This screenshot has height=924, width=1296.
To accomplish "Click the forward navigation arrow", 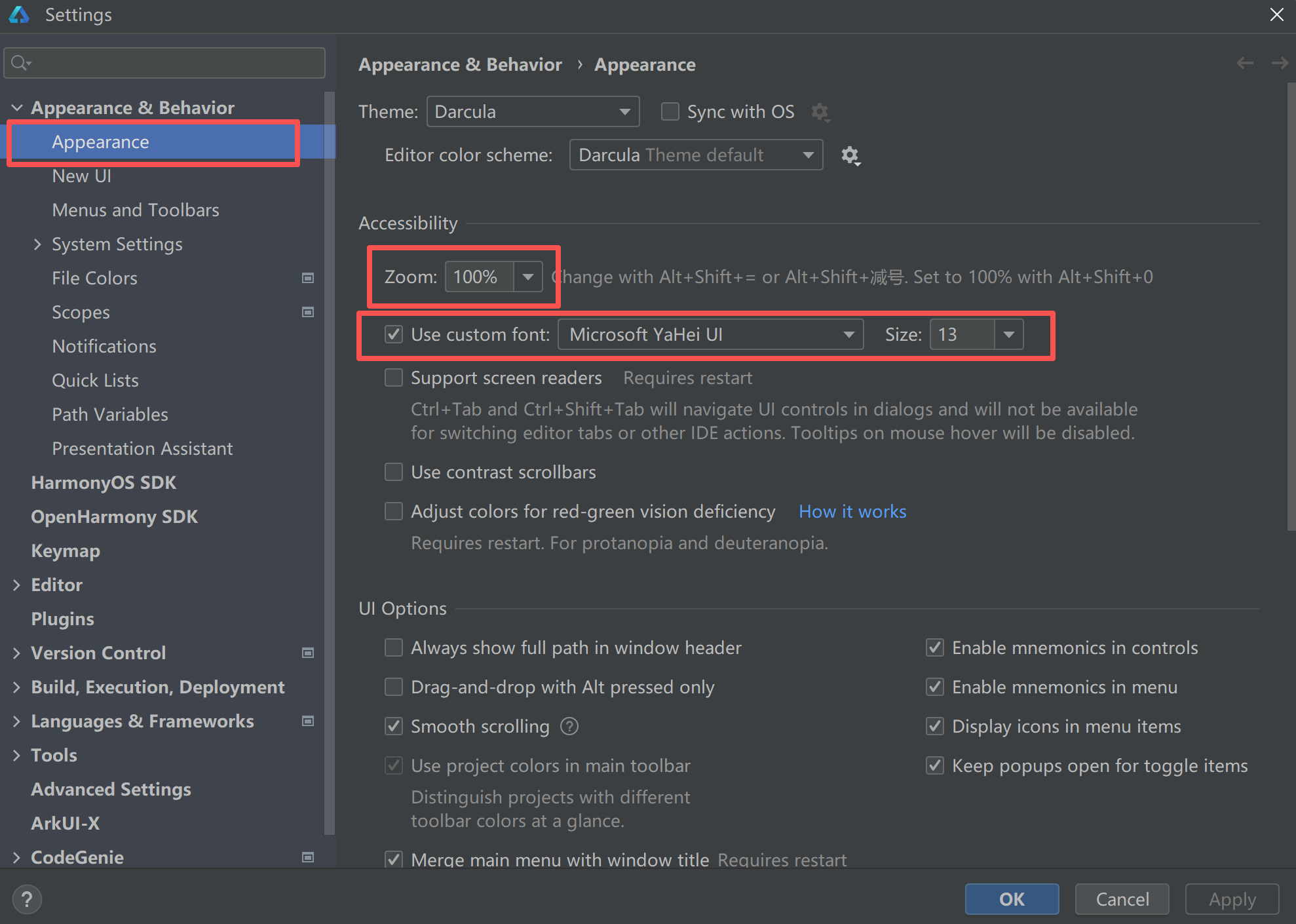I will [x=1279, y=64].
